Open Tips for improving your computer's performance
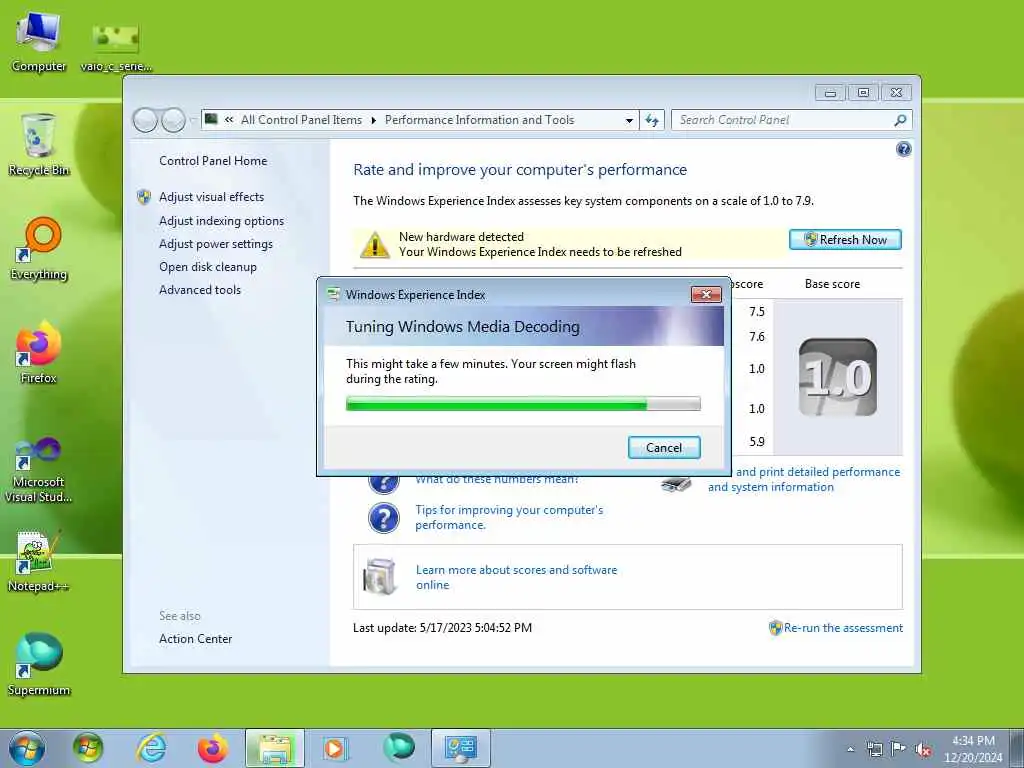The width and height of the screenshot is (1024, 768). 509,517
